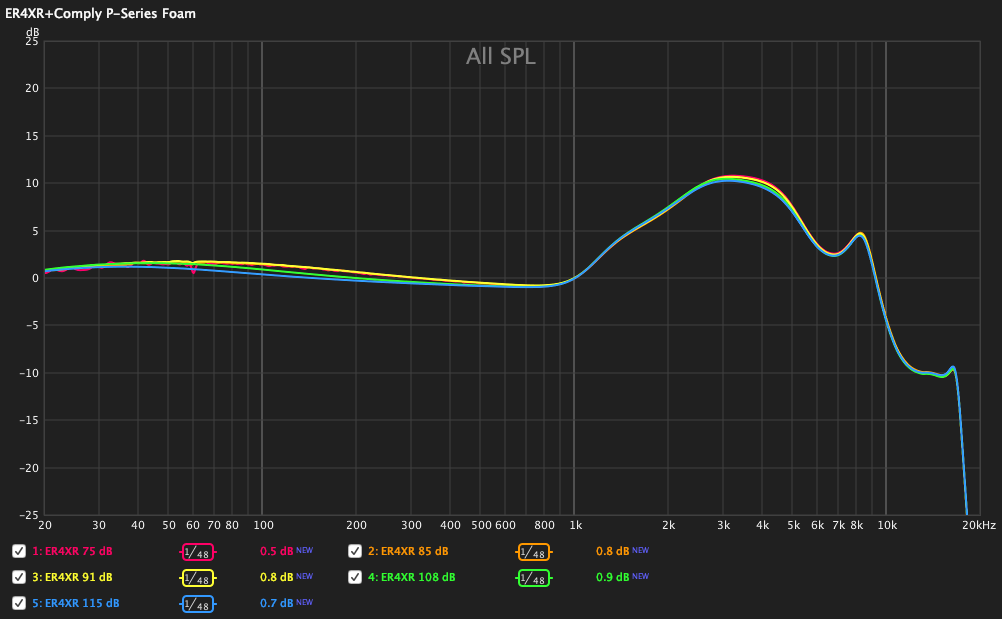Click the 25 label on dB axis
Screen dimensions: 1002x619
31,42
